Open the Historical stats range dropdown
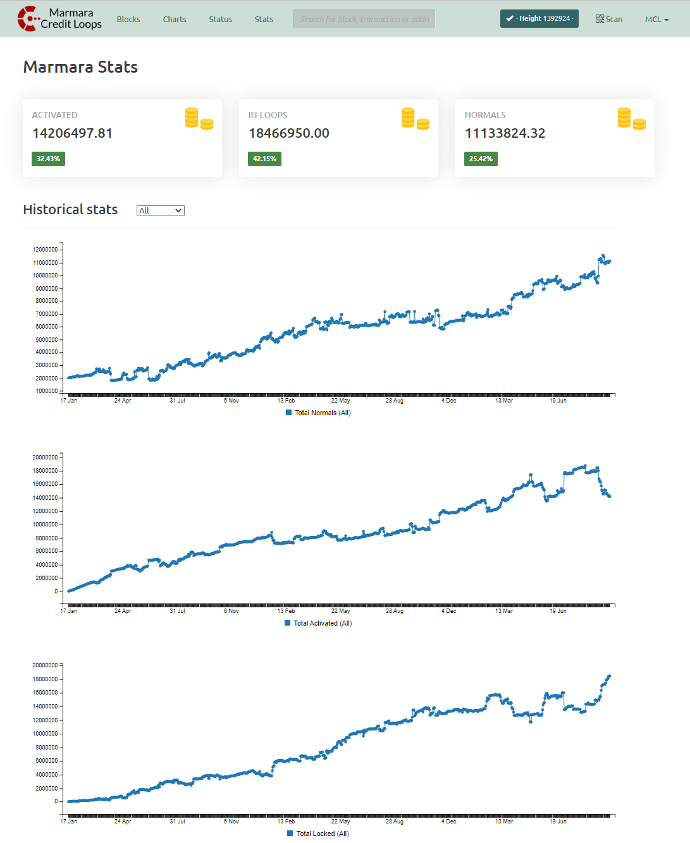 point(161,210)
